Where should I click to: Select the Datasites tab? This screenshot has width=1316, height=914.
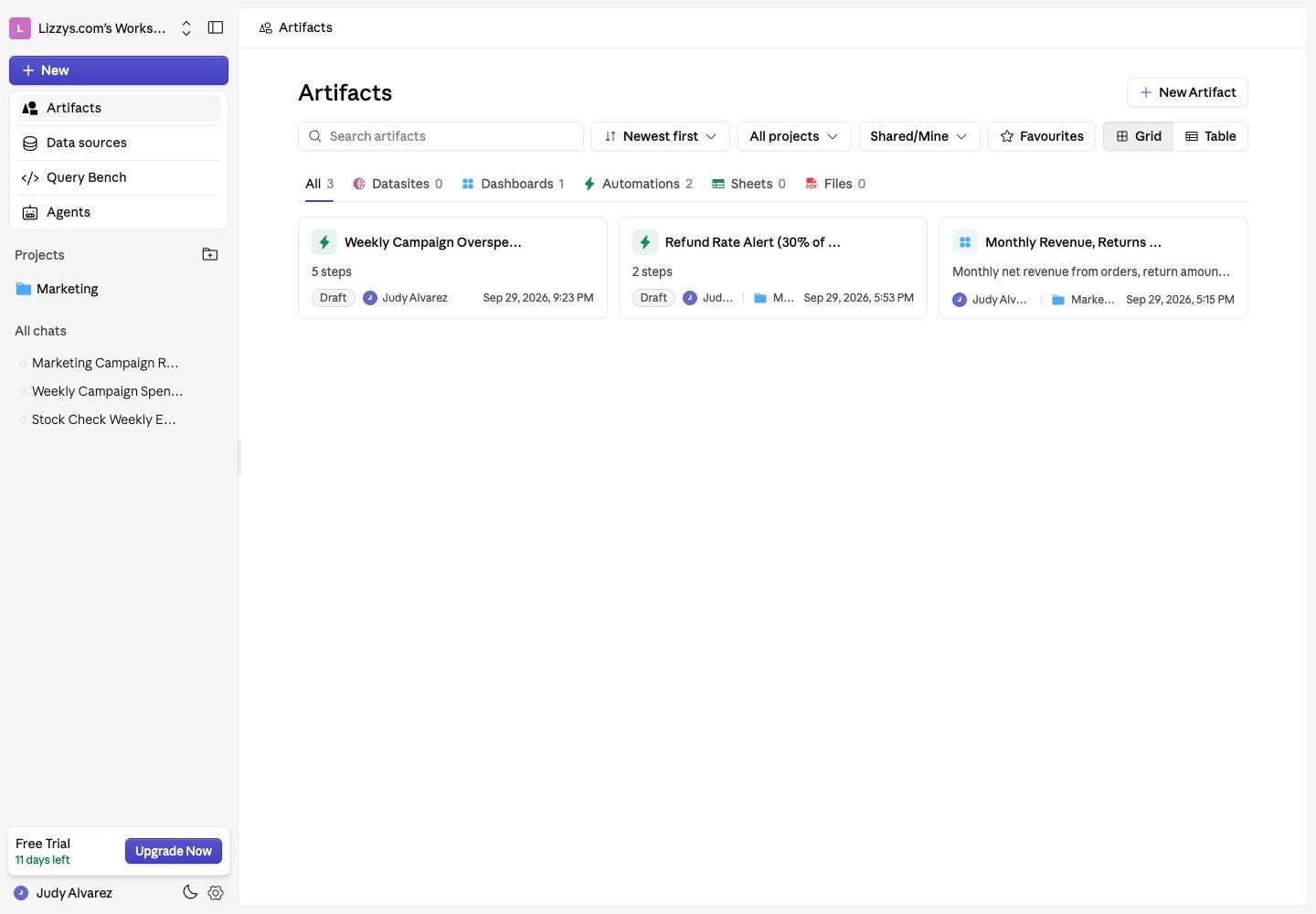coord(398,184)
